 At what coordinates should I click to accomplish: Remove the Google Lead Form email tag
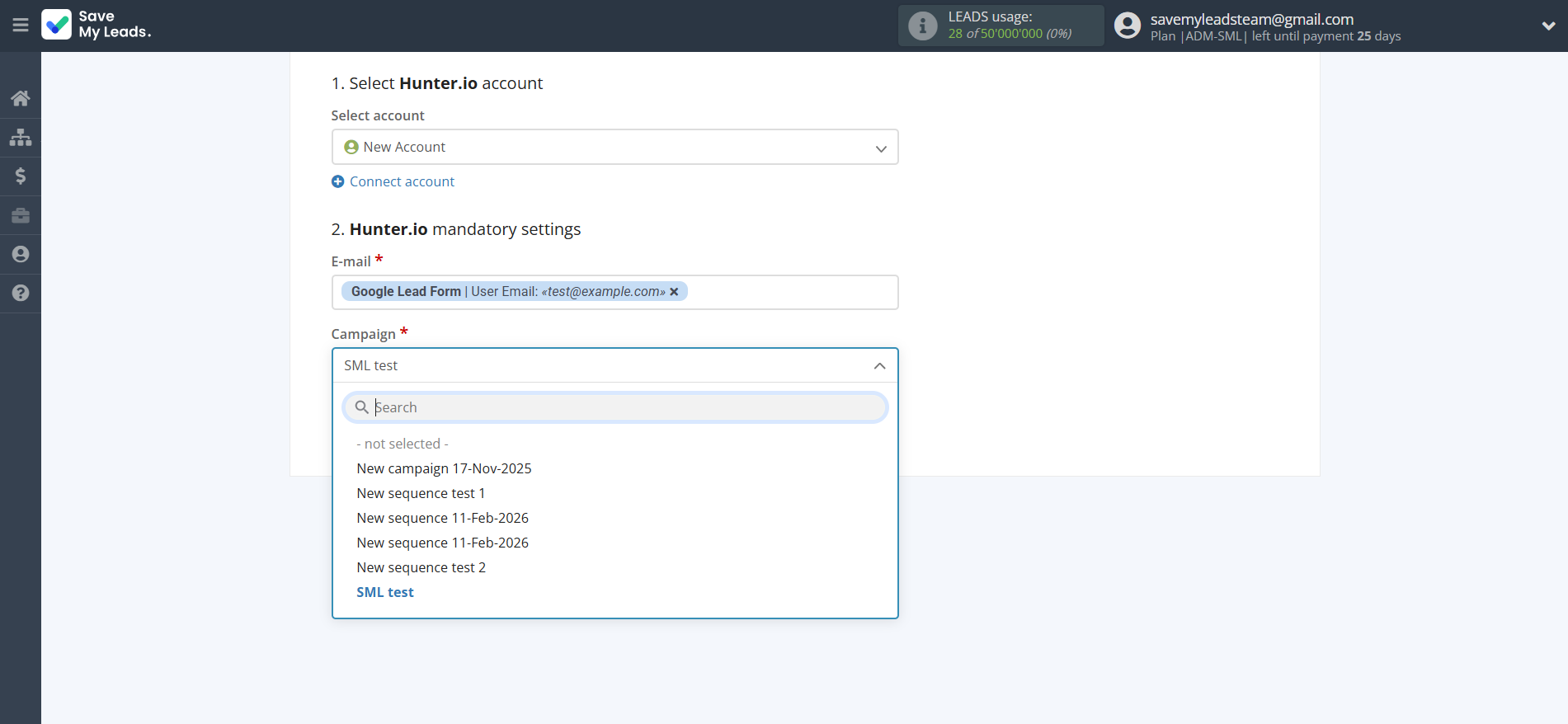[x=674, y=292]
